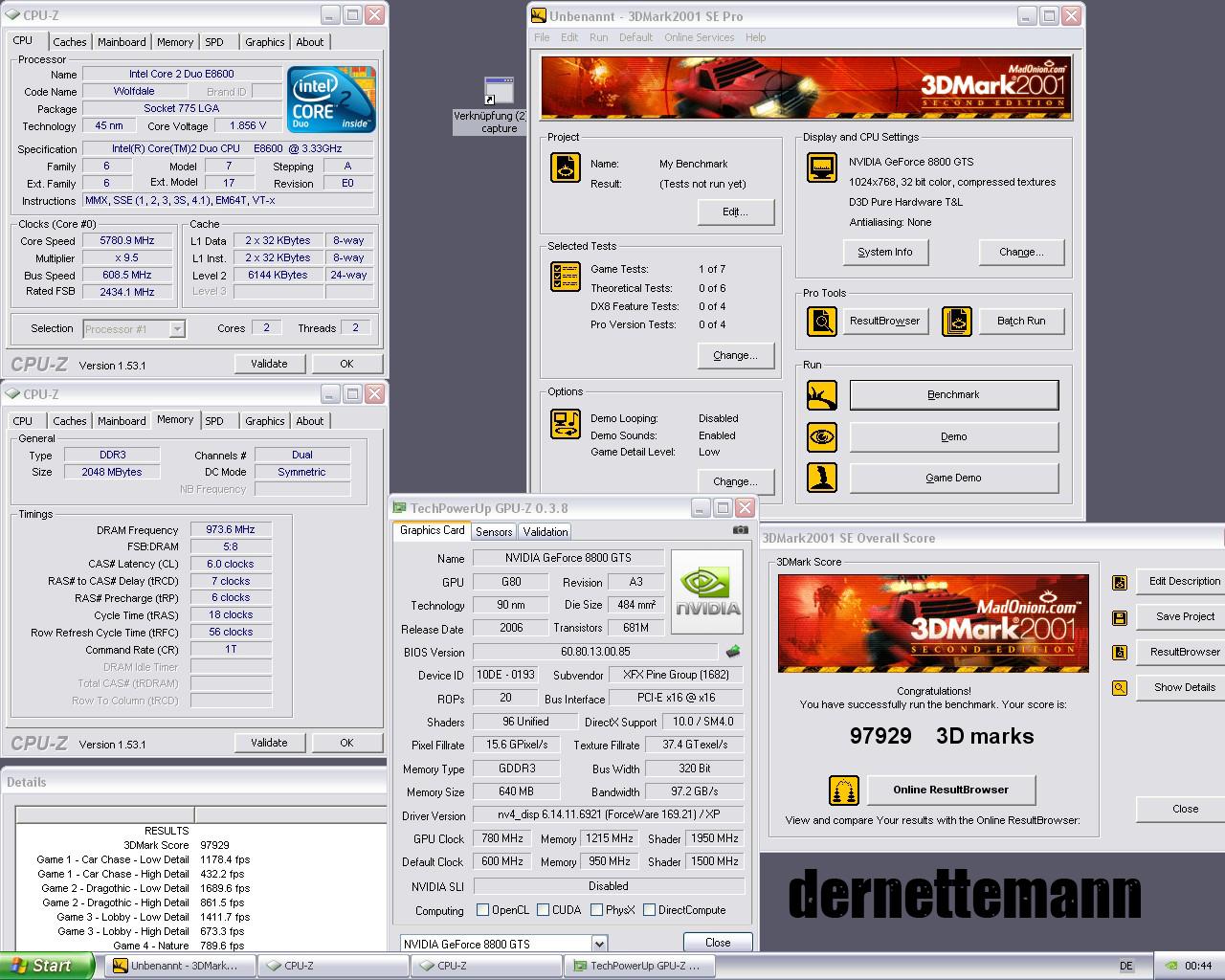Click the Core Speed 5780.9 MHz field

pyautogui.click(x=127, y=241)
